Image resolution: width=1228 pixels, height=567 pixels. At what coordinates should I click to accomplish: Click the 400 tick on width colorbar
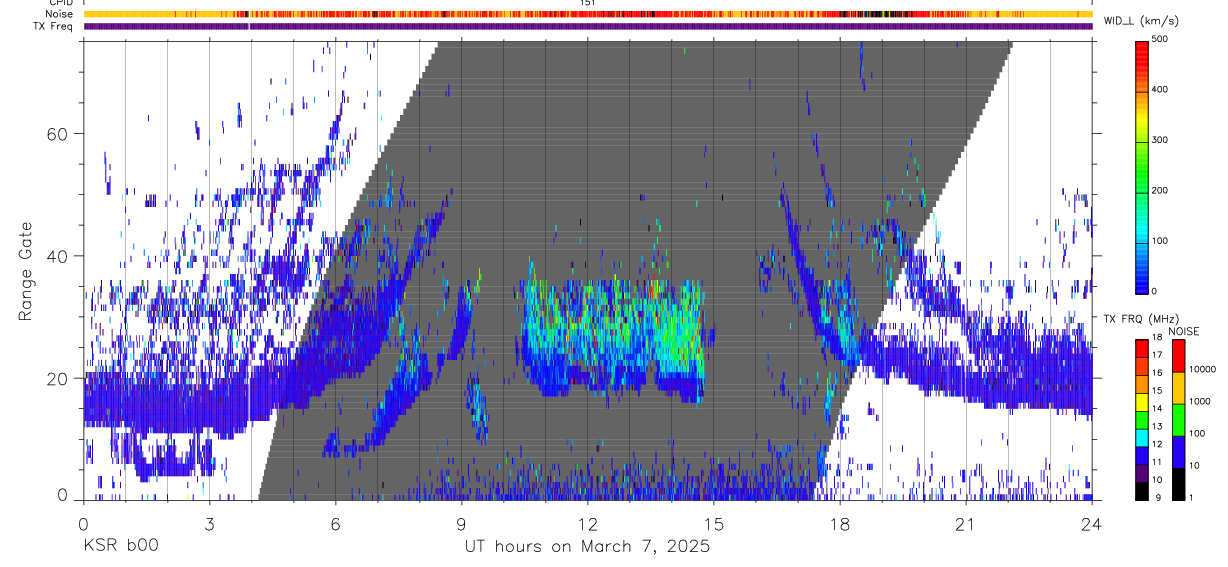click(x=1160, y=89)
